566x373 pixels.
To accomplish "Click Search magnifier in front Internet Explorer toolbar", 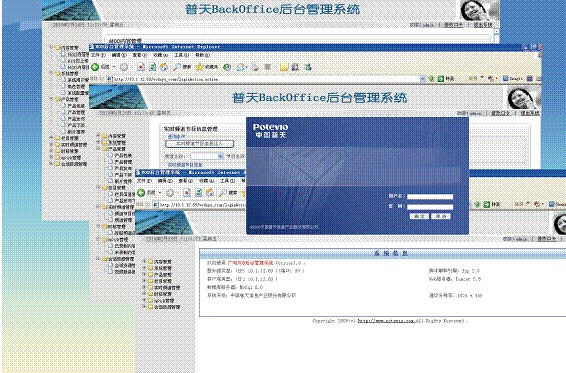I will [223, 193].
